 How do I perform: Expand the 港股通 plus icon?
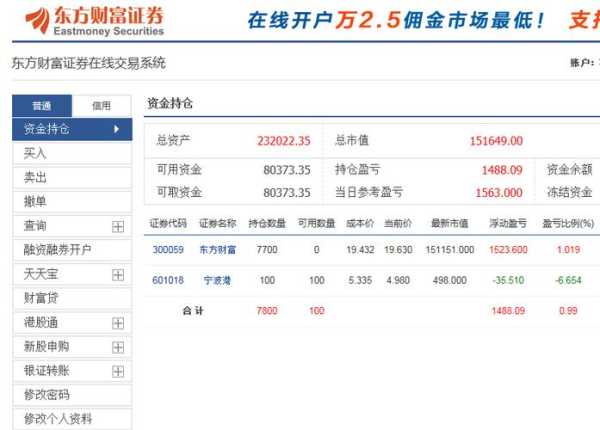point(117,323)
